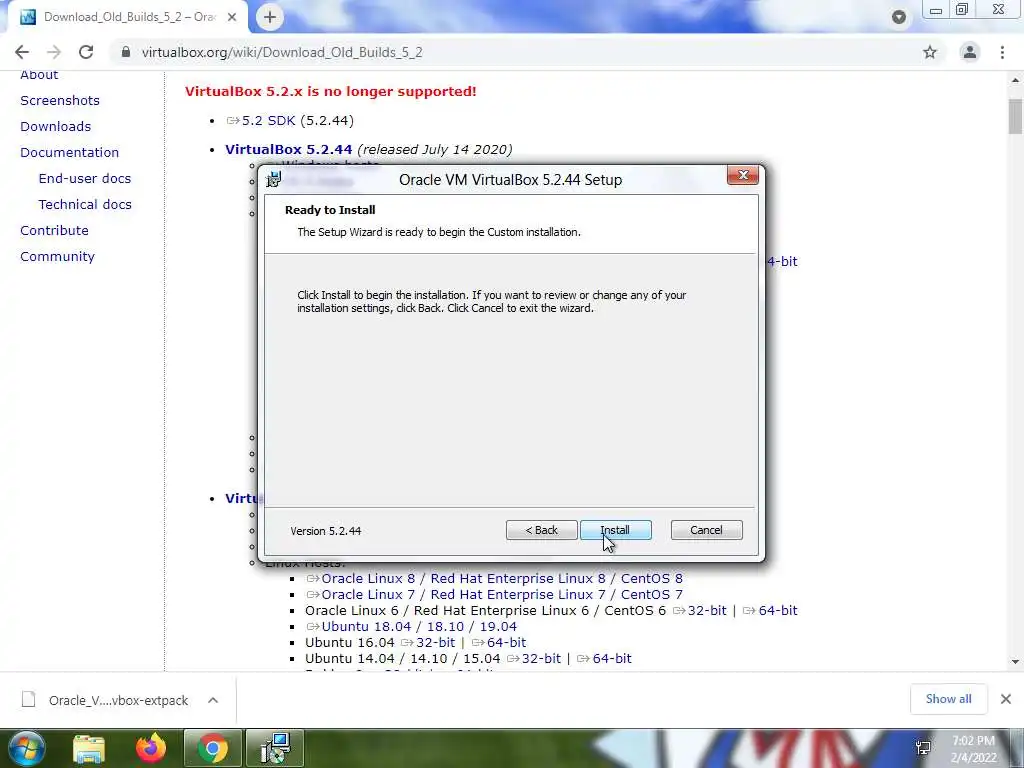Screen dimensions: 1024x768
Task: Switch to the VirtualBox installer taskbar icon
Action: (275, 748)
